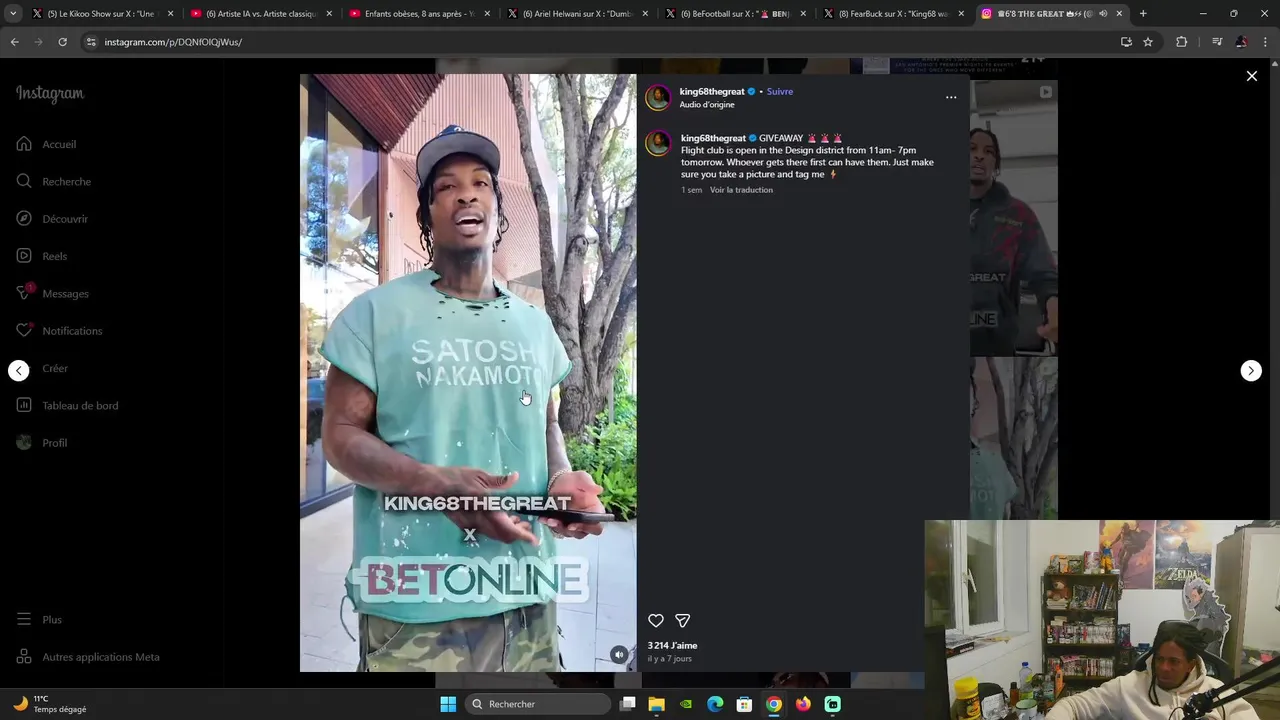View site information icon in address bar
1280x720 pixels.
(91, 42)
